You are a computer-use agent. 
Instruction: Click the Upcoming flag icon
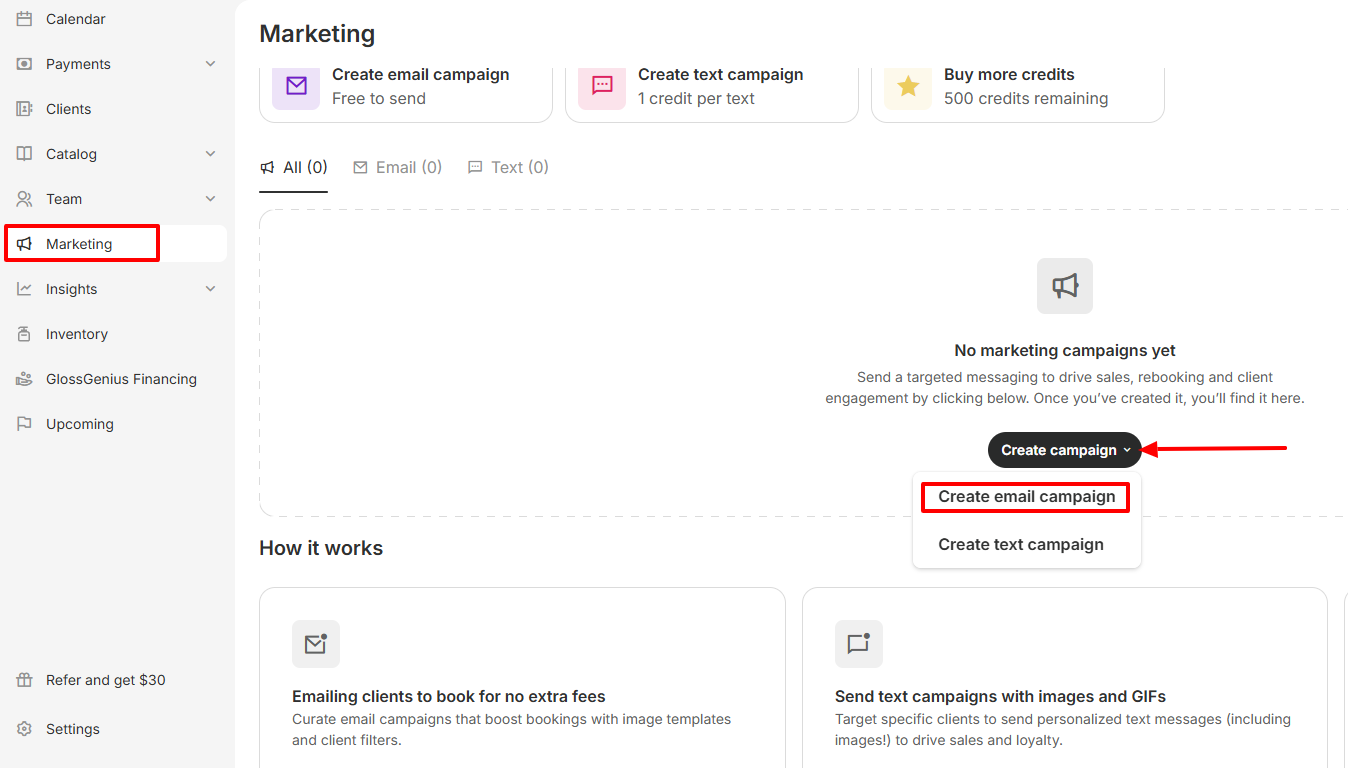click(x=25, y=424)
